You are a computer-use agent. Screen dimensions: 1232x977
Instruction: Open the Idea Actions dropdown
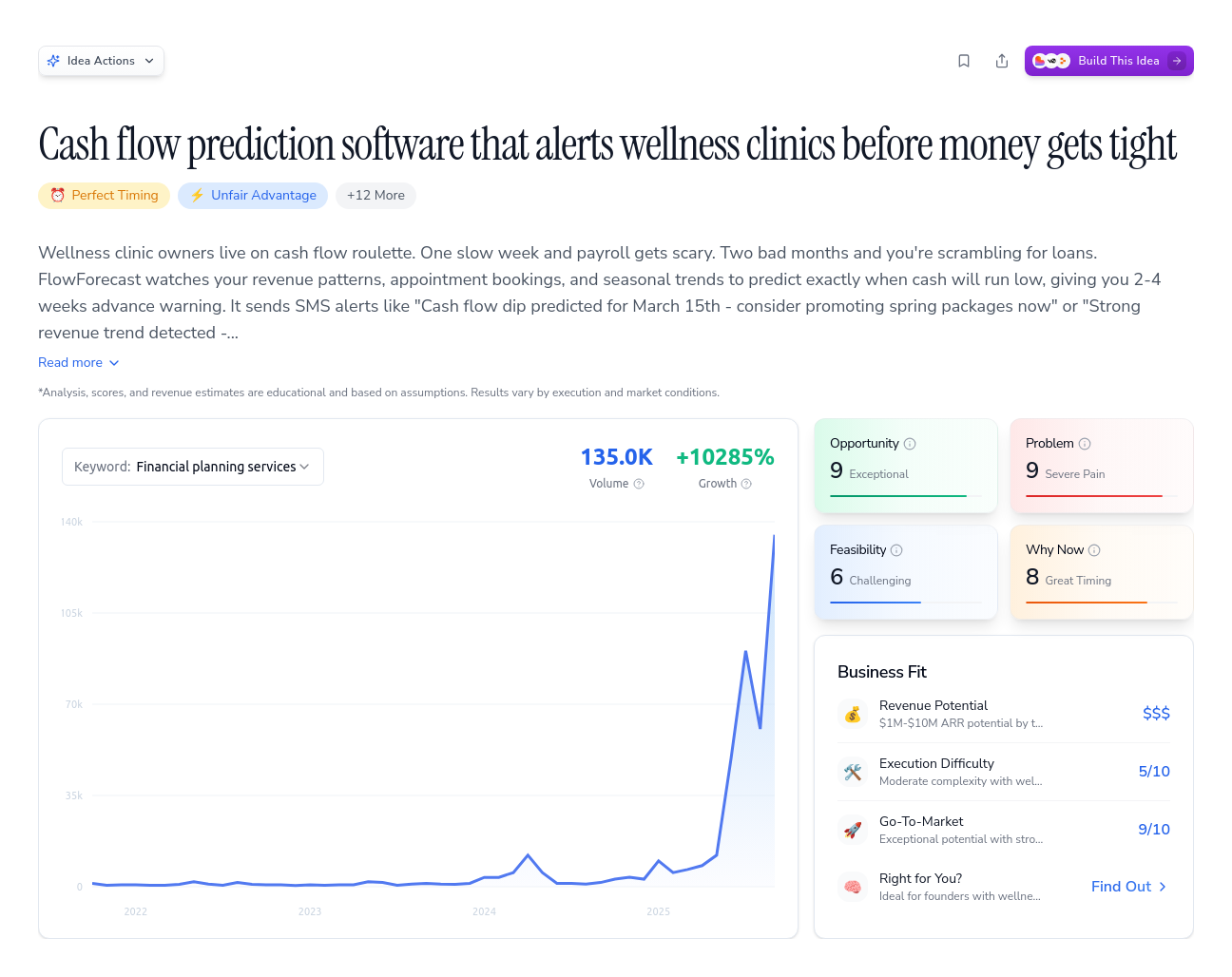tap(101, 60)
